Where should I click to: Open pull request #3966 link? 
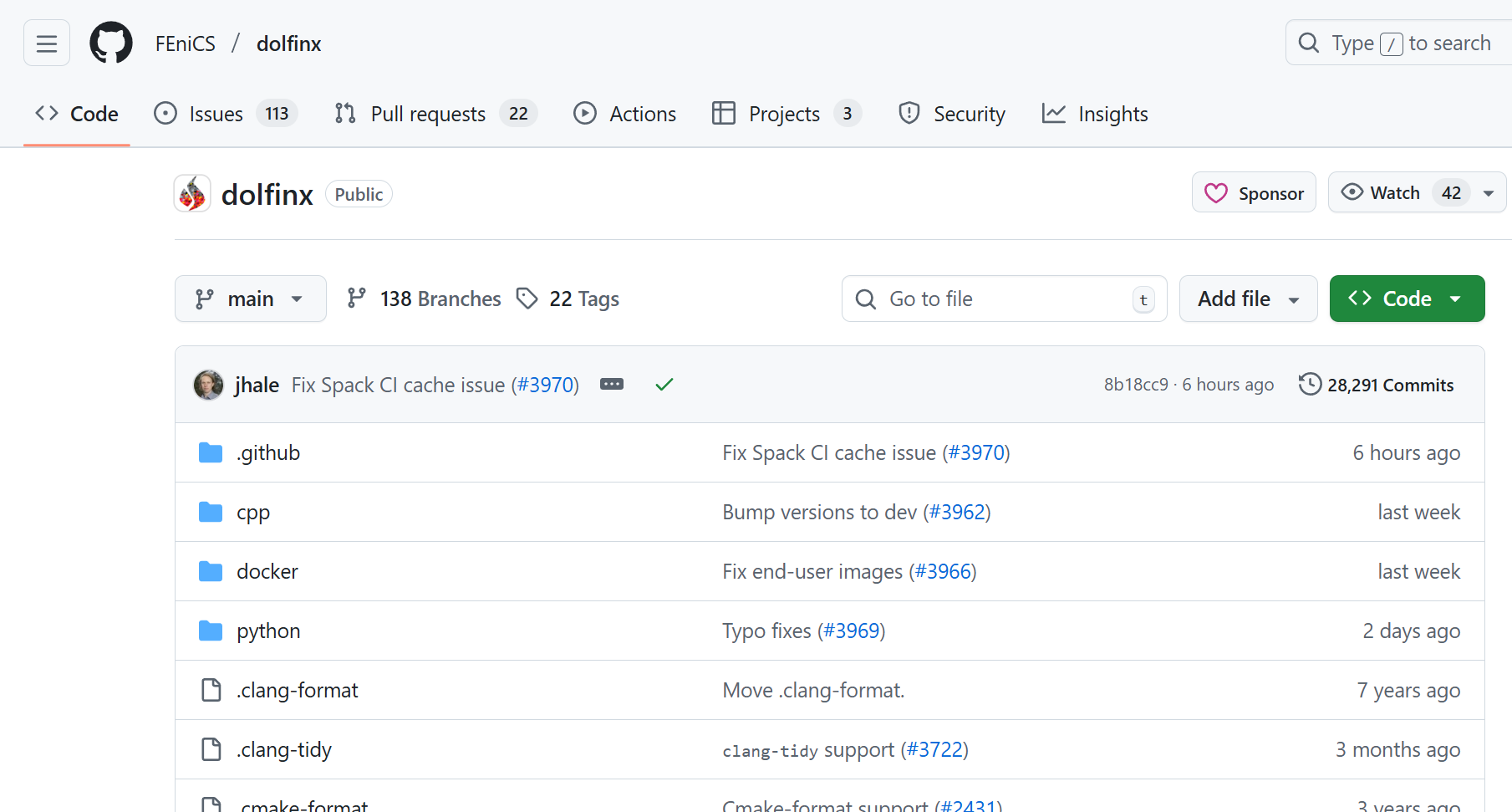coord(944,571)
